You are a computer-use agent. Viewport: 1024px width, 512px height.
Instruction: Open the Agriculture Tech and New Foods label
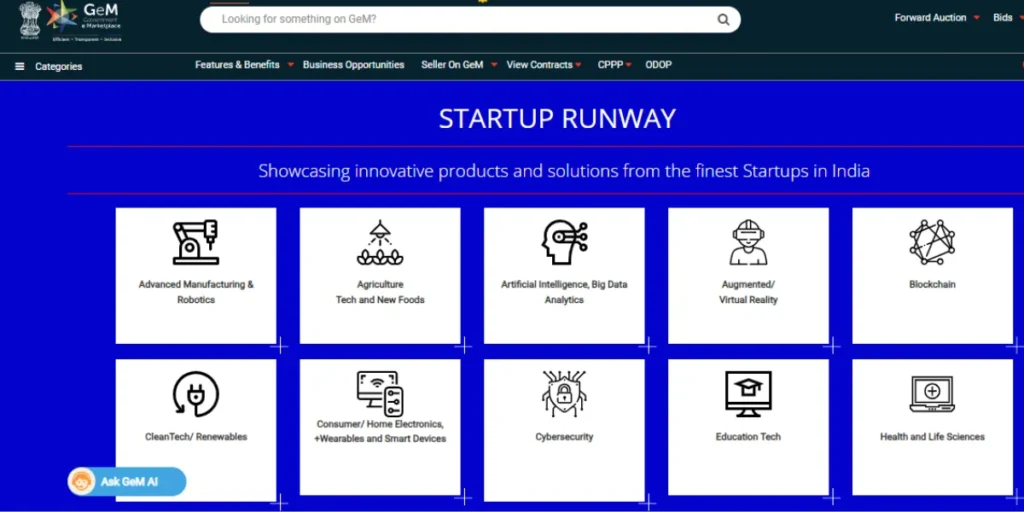tap(380, 292)
